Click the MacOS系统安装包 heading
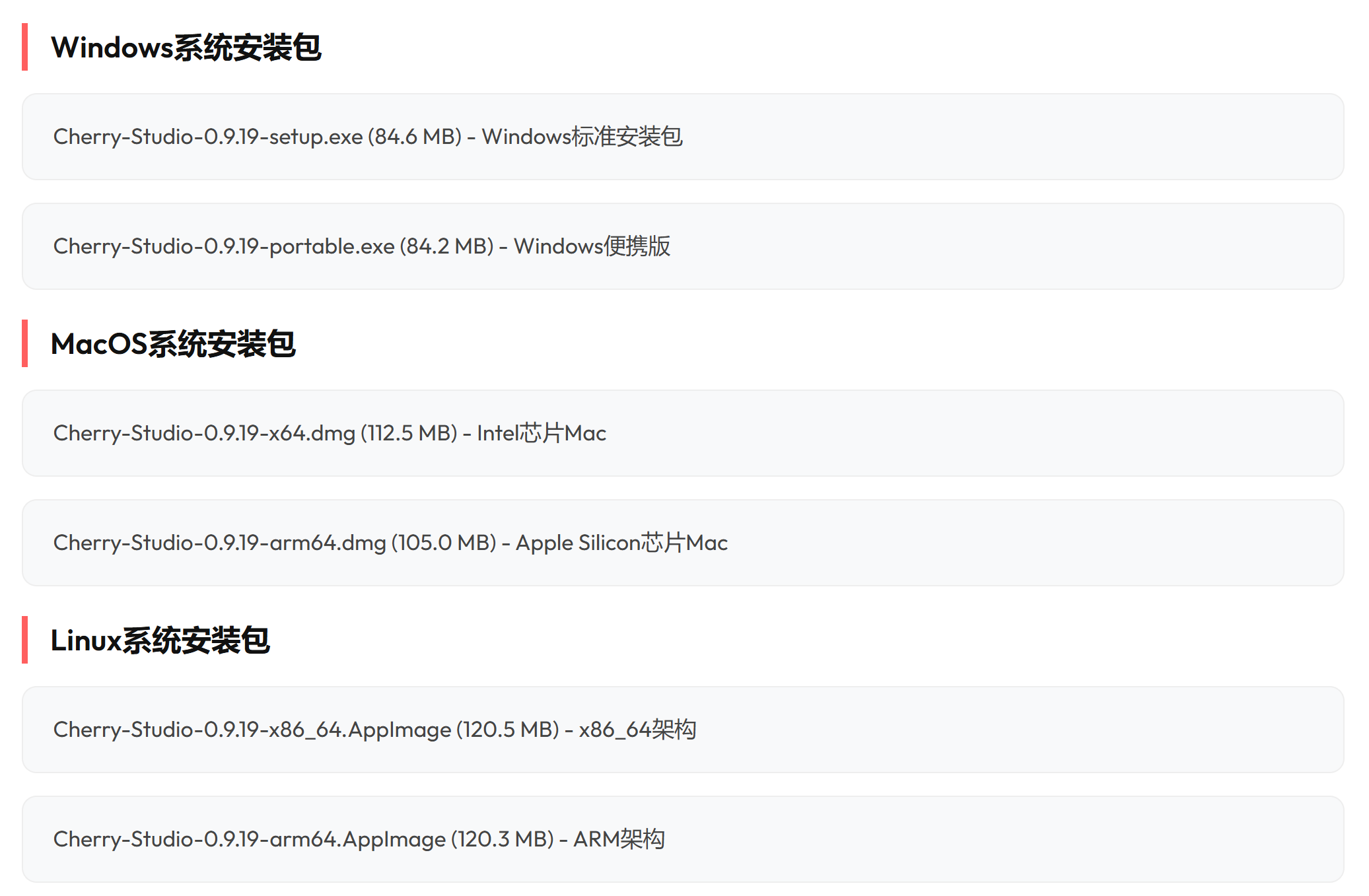 point(173,344)
